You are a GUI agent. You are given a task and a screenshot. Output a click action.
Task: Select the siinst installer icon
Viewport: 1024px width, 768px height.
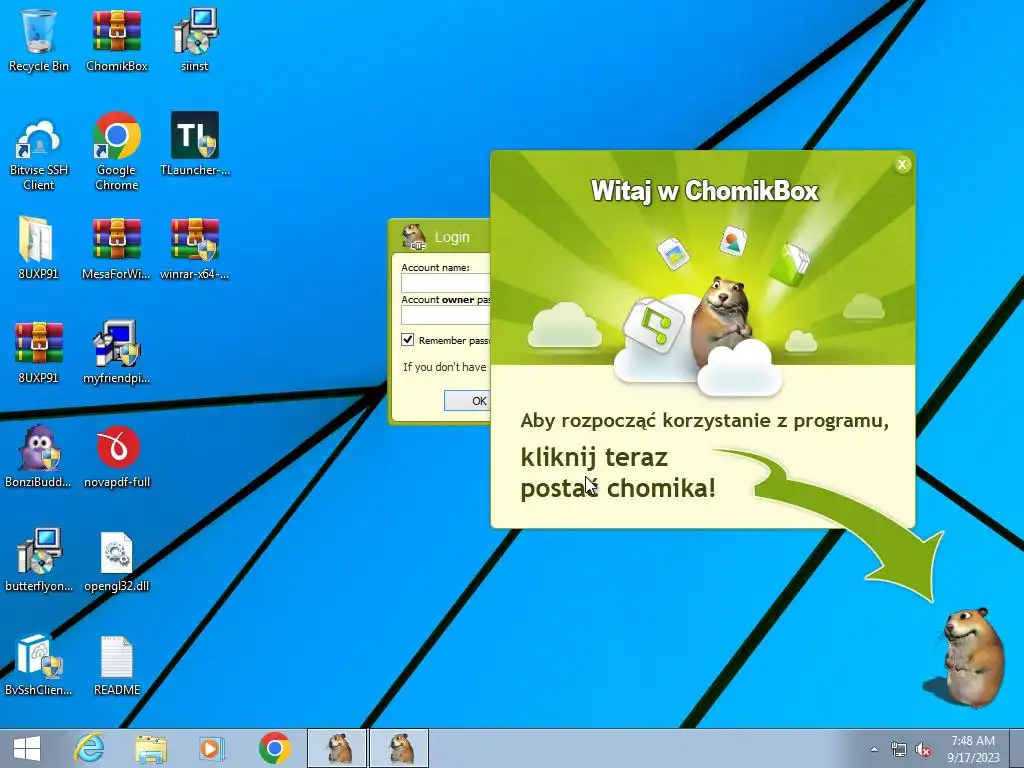(195, 39)
